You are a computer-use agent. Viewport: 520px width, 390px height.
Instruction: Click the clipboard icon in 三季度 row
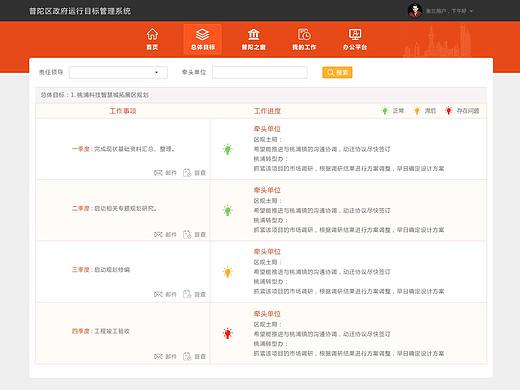tap(187, 294)
